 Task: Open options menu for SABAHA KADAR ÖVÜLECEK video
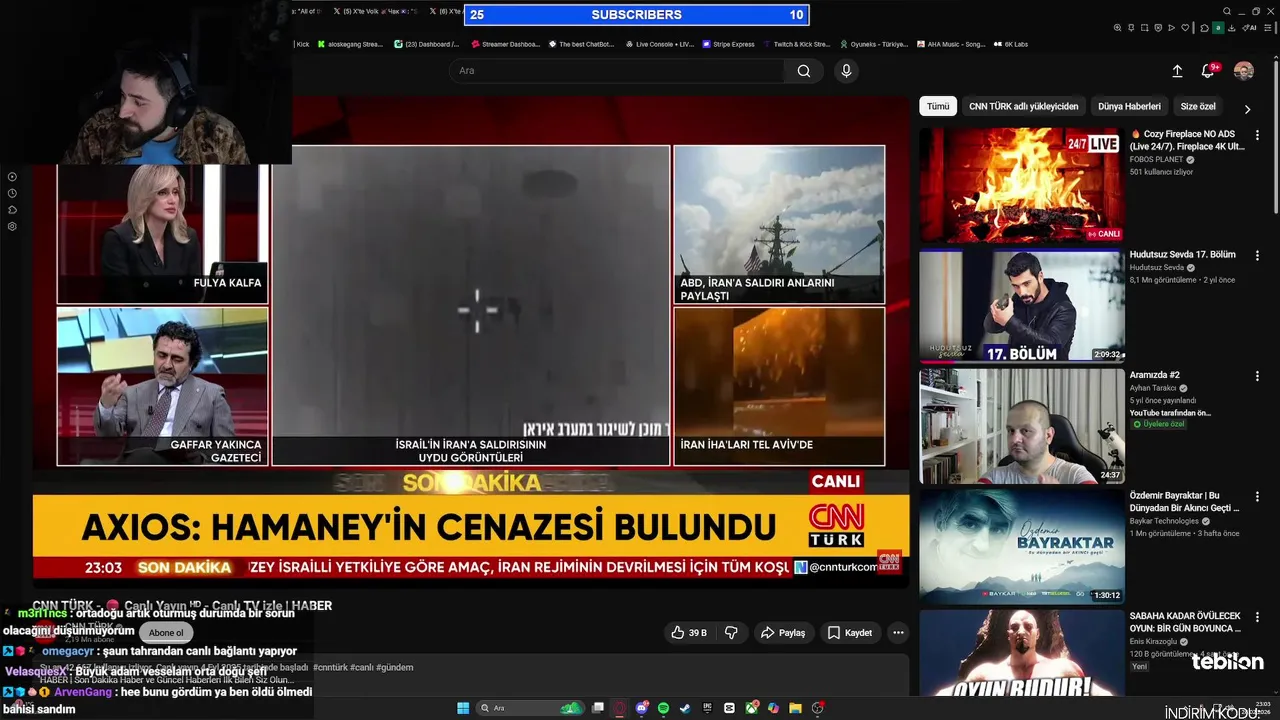point(1257,617)
